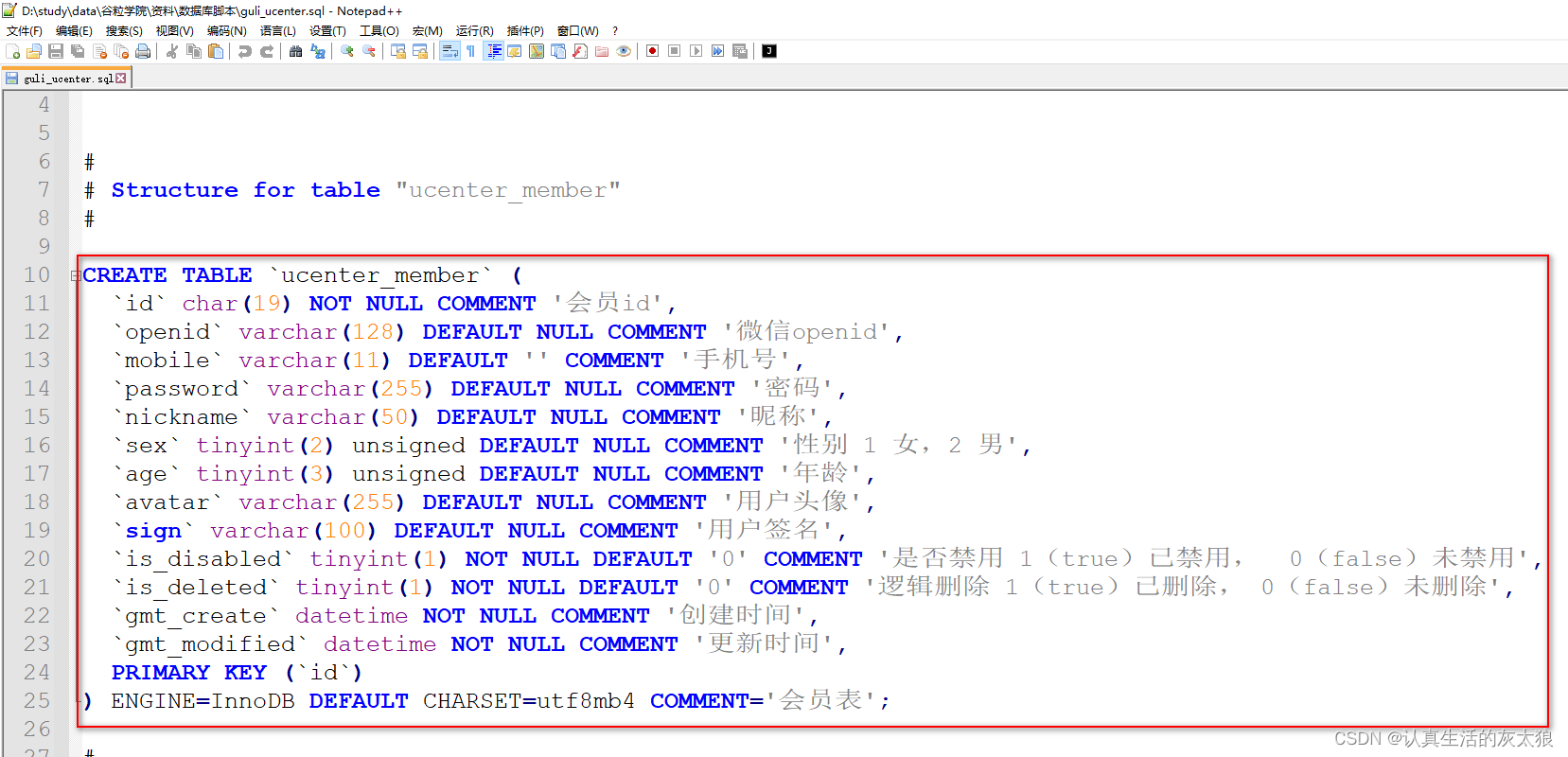Click the `password` column name
The height and width of the screenshot is (757, 1568).
click(x=182, y=389)
